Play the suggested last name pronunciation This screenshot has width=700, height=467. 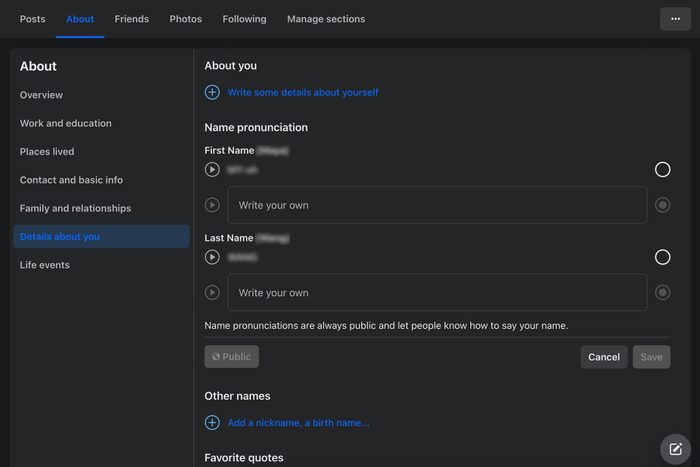[x=212, y=257]
